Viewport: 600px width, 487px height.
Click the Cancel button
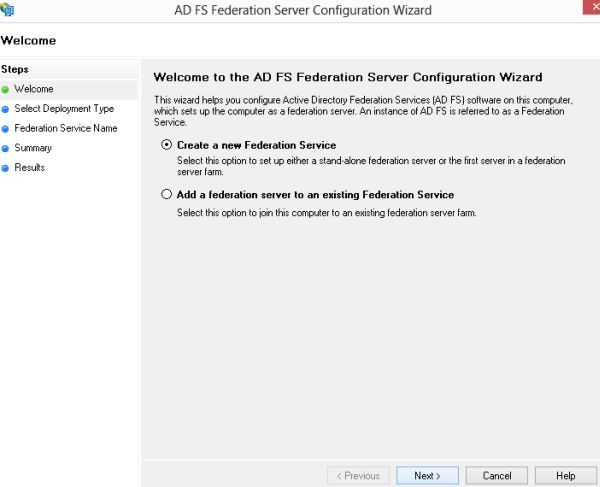pos(497,476)
